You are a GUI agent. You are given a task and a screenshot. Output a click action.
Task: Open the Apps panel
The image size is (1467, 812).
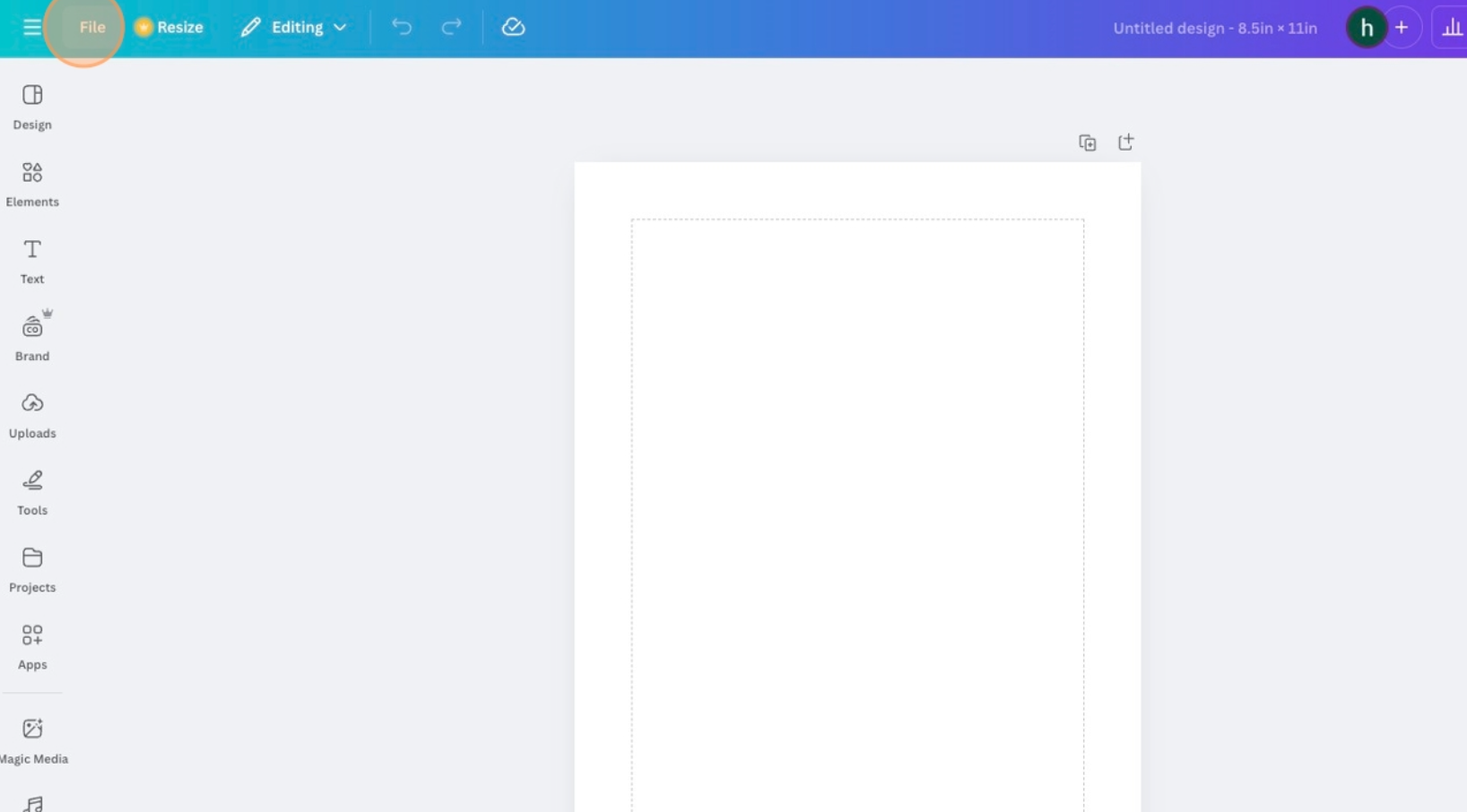click(x=32, y=645)
